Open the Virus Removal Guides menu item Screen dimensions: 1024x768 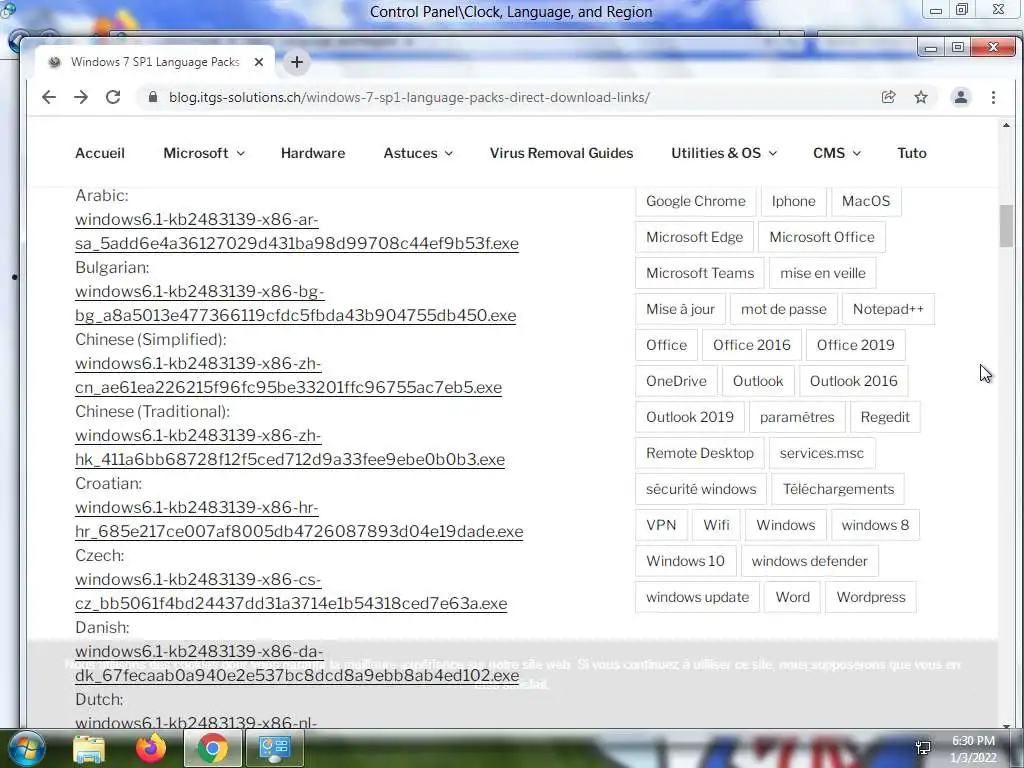[x=562, y=153]
